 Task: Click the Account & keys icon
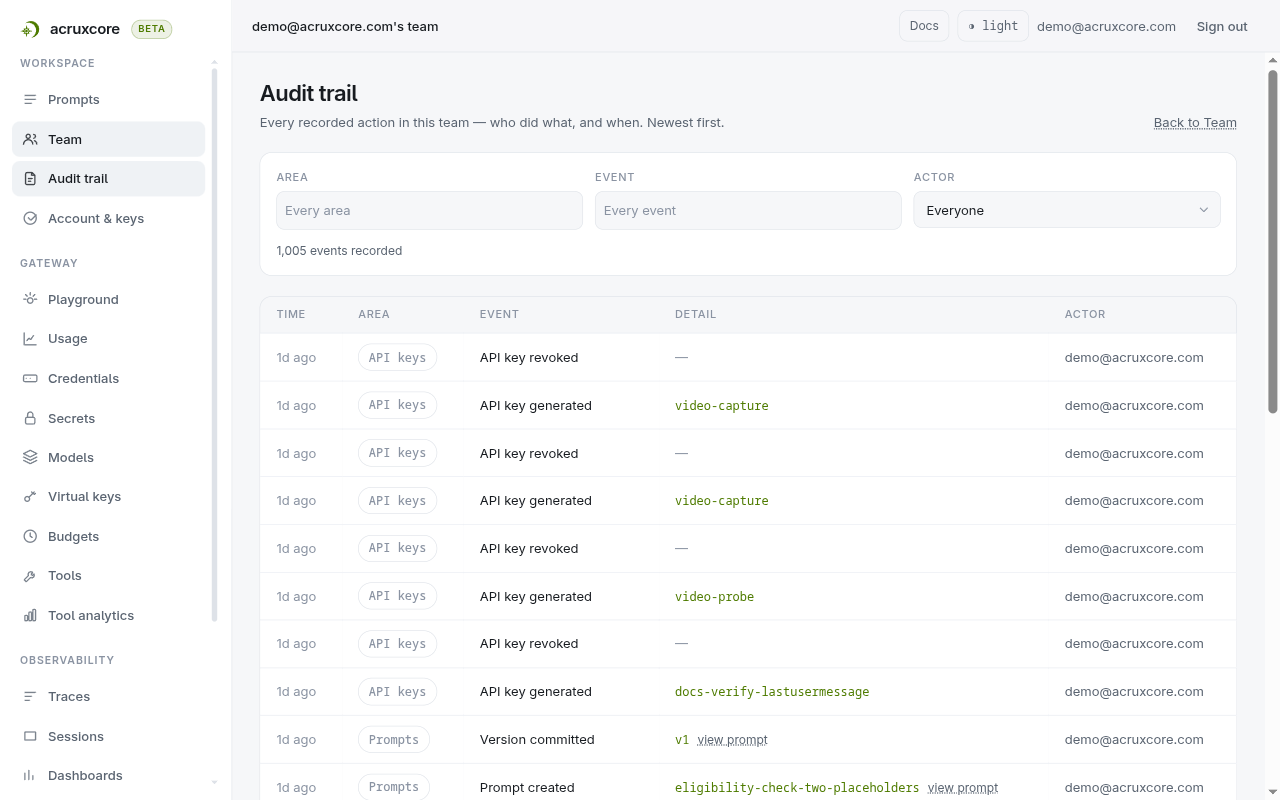(30, 218)
